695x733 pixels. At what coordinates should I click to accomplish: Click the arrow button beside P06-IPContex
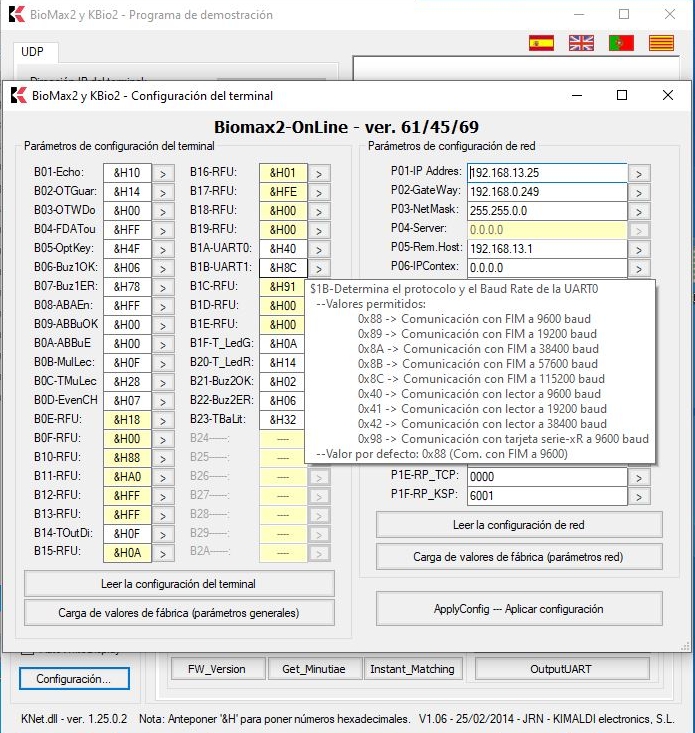coord(639,268)
